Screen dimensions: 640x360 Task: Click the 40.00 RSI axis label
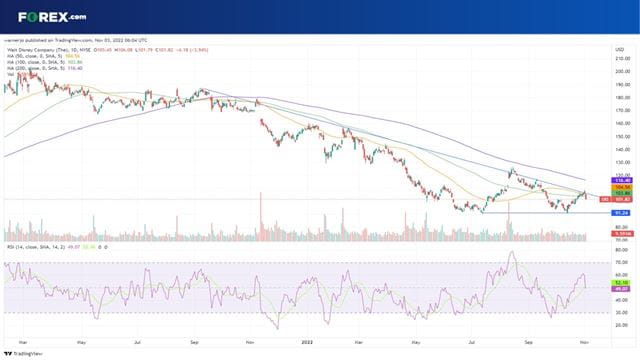coord(622,300)
